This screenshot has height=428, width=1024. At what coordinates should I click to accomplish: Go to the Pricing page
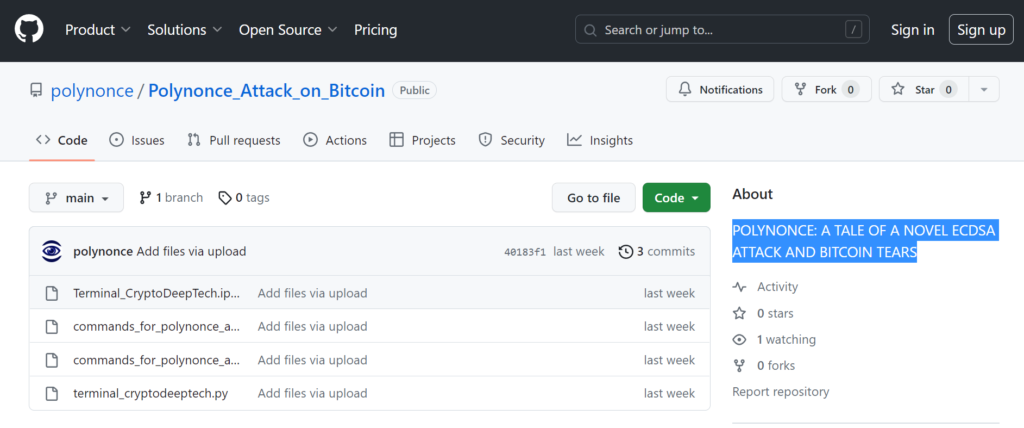pyautogui.click(x=376, y=30)
